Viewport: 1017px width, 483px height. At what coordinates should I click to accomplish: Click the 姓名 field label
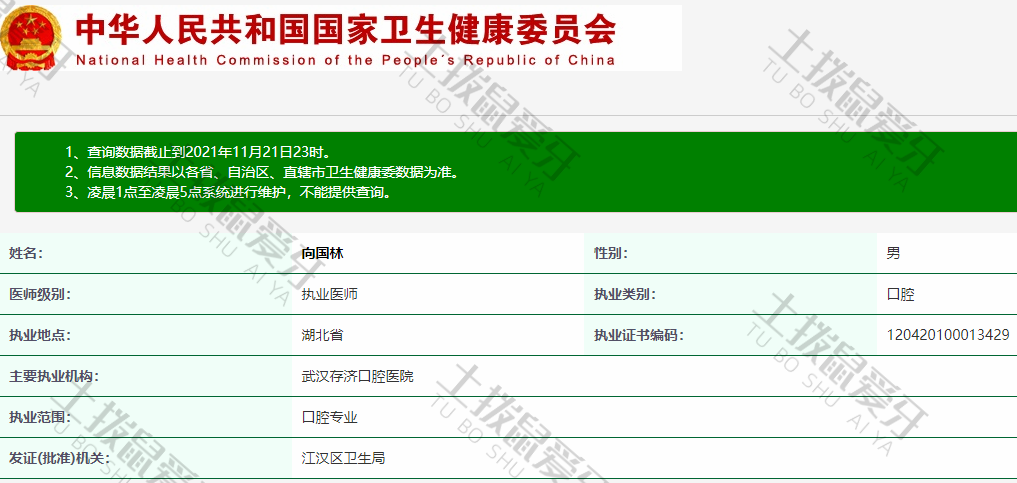(x=26, y=253)
